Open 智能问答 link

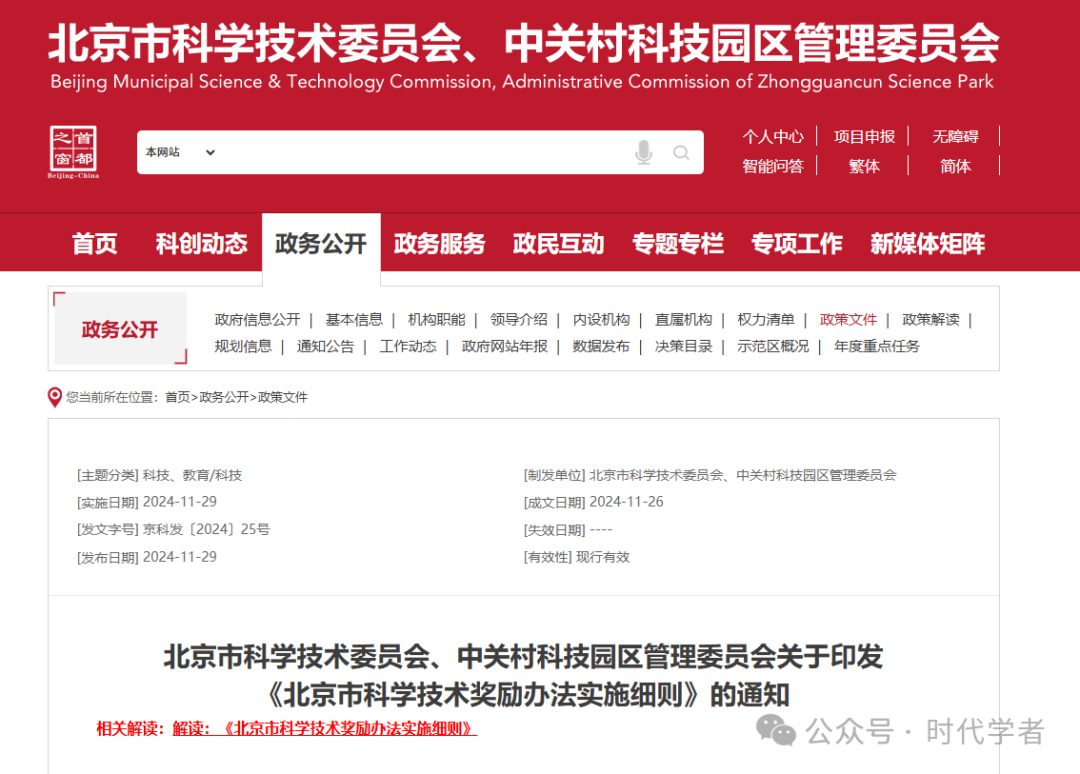pos(773,166)
